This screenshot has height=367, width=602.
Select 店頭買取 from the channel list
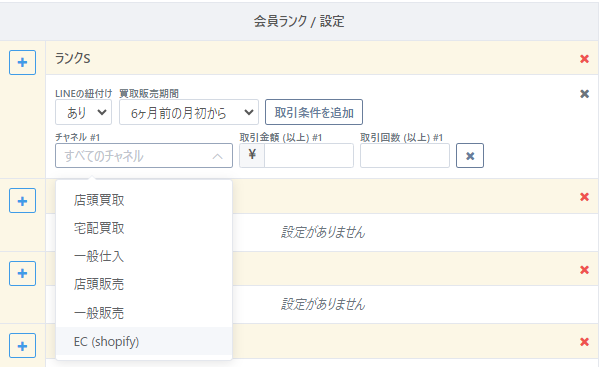(144, 200)
